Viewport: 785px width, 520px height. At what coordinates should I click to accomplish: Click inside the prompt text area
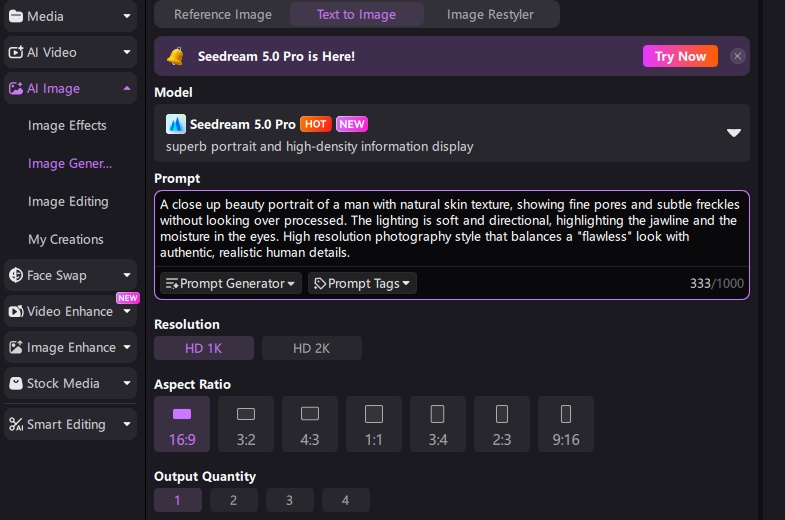452,228
